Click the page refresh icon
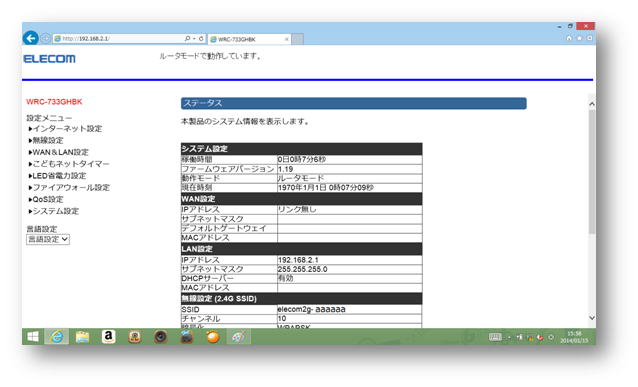Viewport: 638px width, 387px height. tap(201, 39)
